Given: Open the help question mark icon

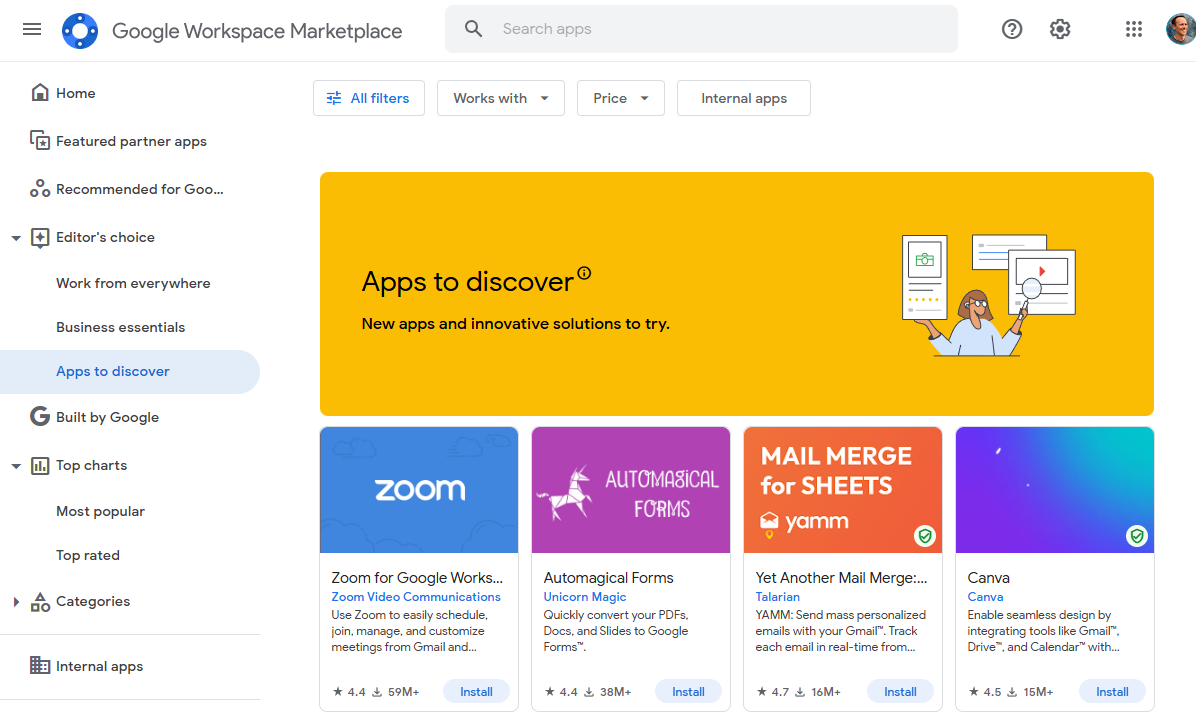Looking at the screenshot, I should [x=1011, y=29].
